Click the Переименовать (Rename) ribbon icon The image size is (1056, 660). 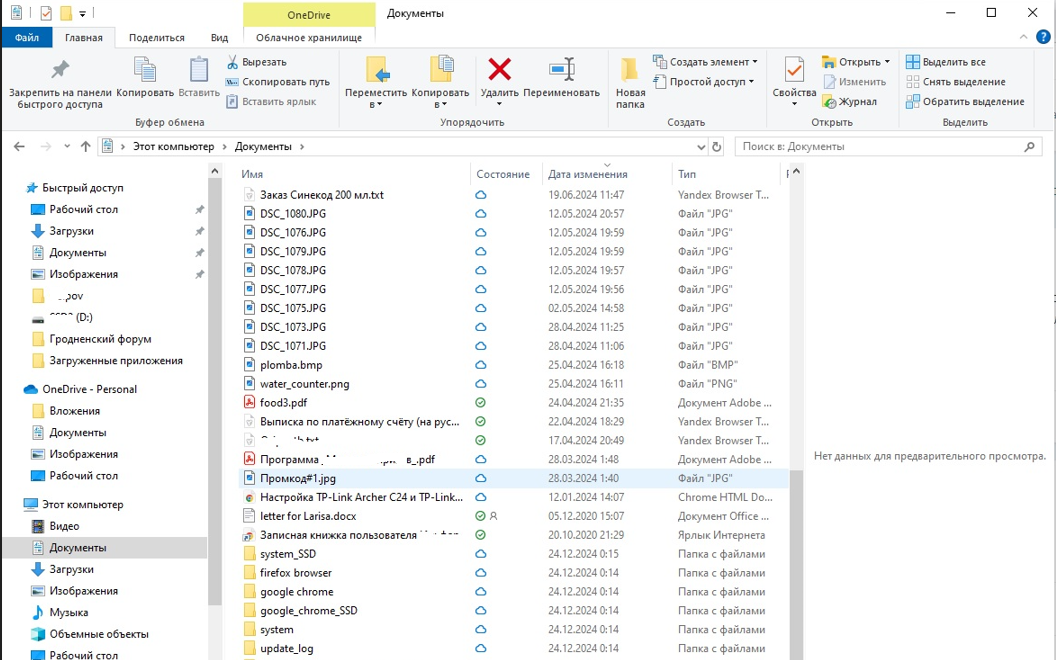(561, 70)
